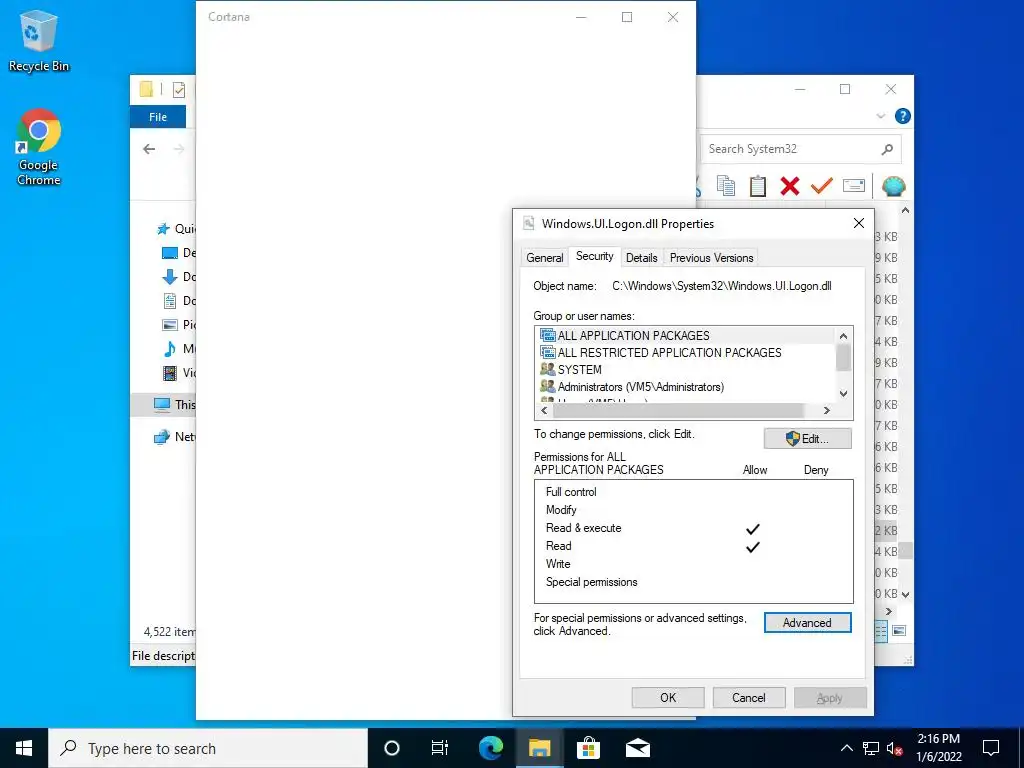1024x768 pixels.
Task: Click the taskbar search box
Action: (208, 748)
